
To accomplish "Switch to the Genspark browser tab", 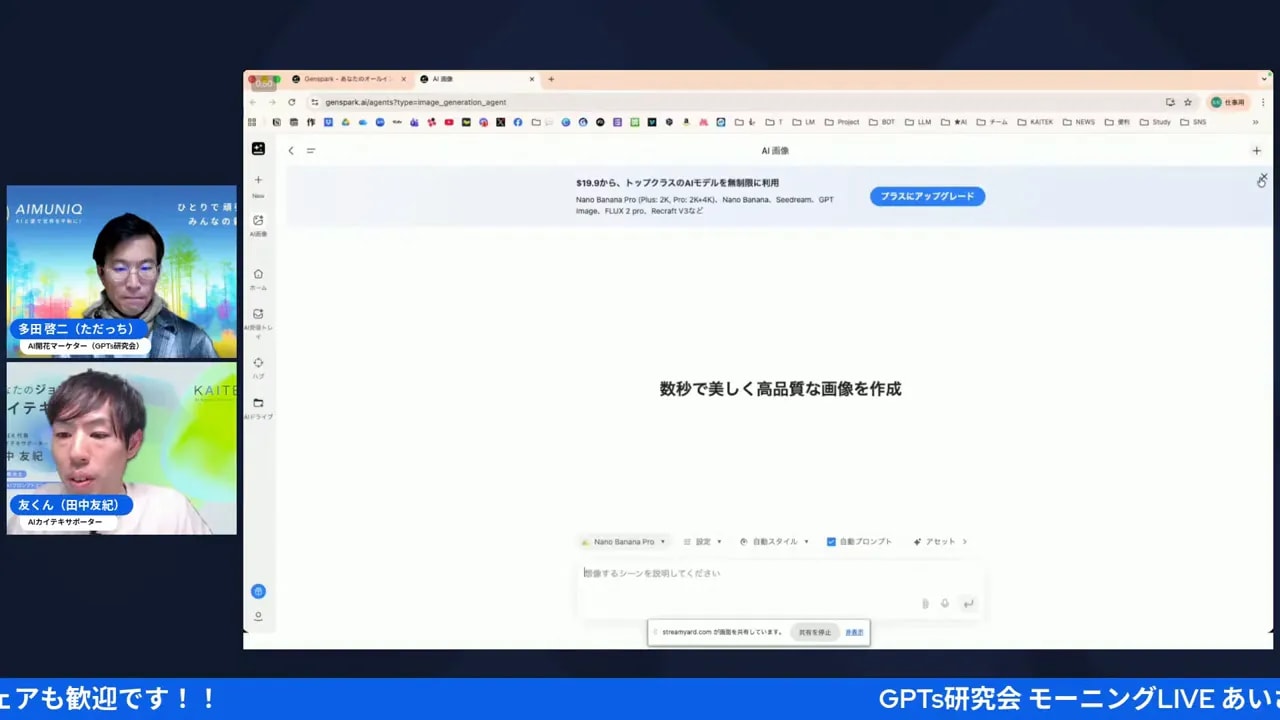I will coord(345,78).
